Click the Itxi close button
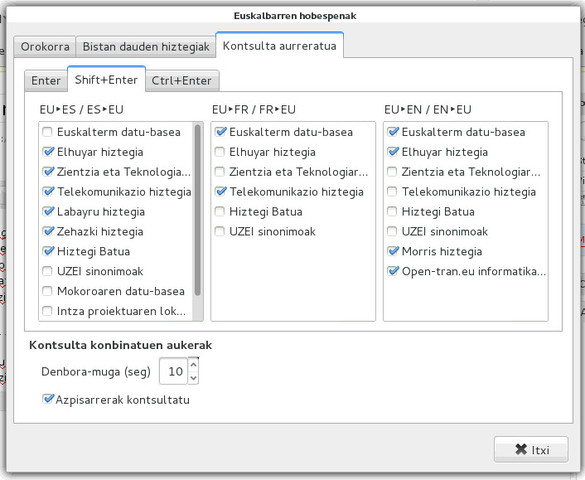The image size is (585, 480). pyautogui.click(x=531, y=449)
